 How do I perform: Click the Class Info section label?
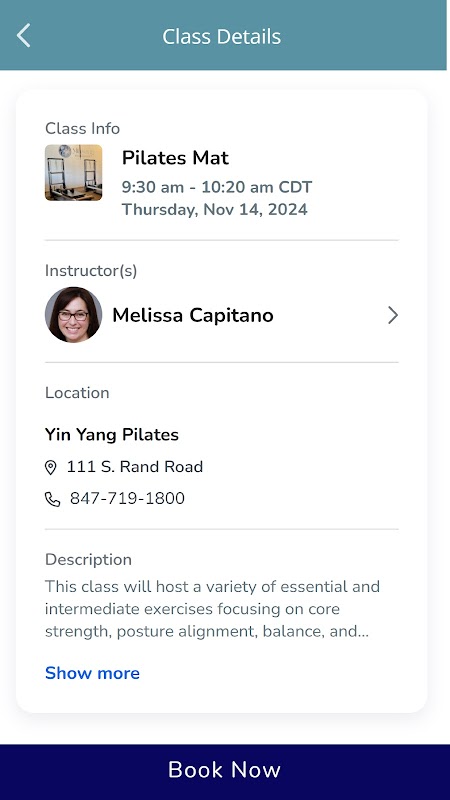tap(82, 129)
